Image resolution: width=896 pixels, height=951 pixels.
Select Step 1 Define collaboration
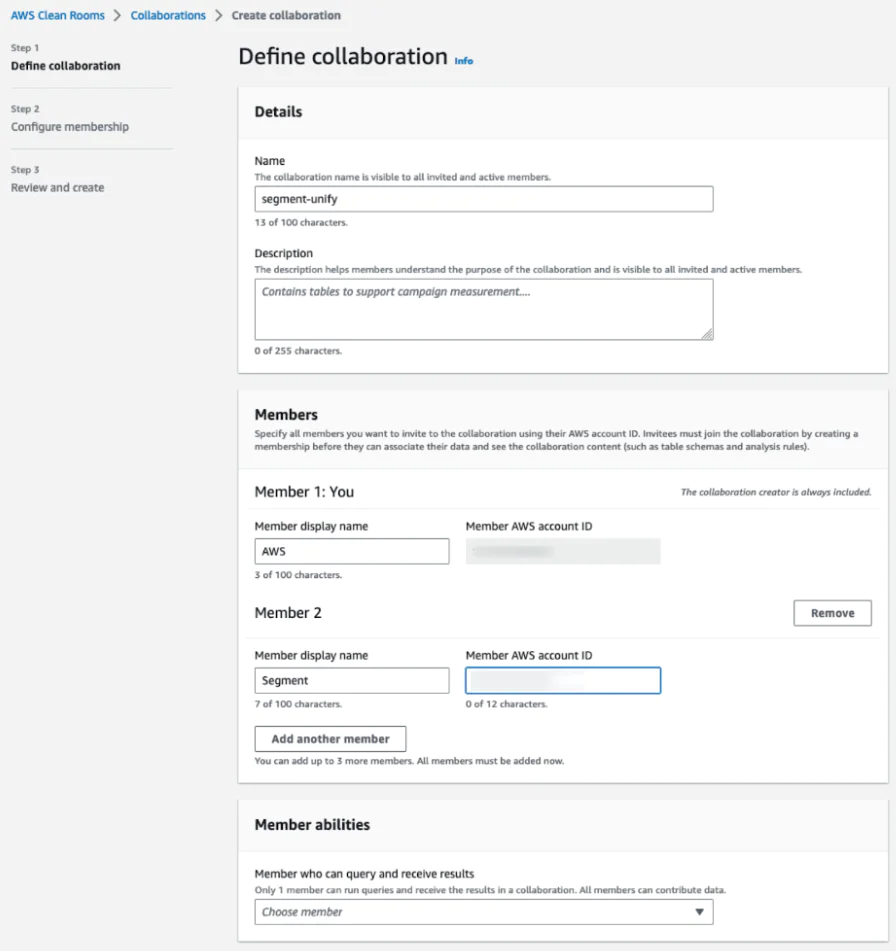click(65, 65)
